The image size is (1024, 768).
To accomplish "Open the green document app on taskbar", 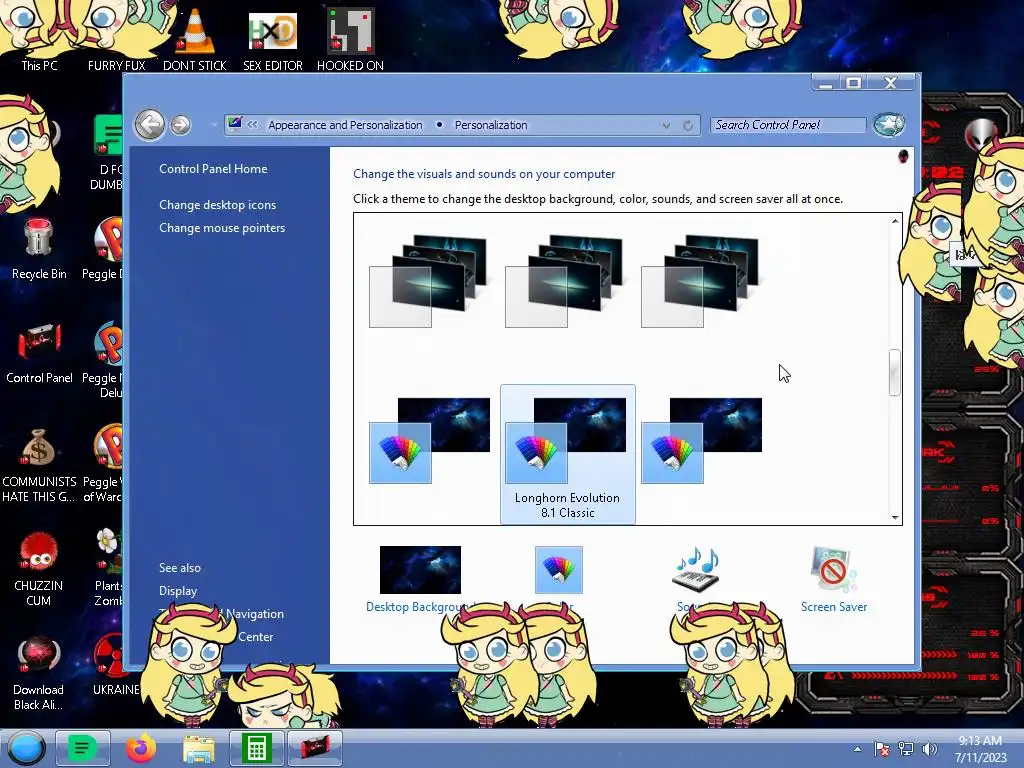I will coord(82,748).
